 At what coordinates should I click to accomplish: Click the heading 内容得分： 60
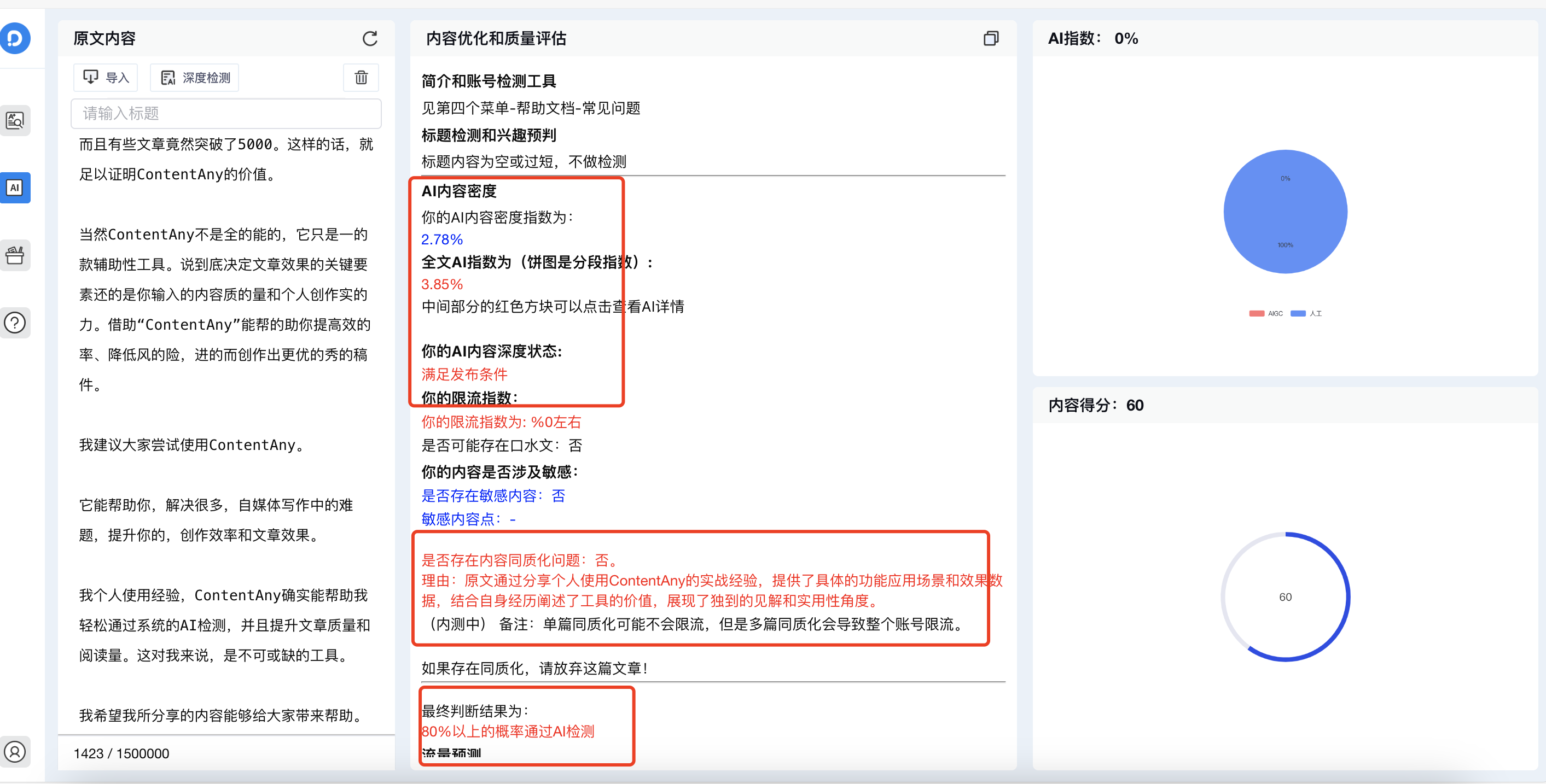click(x=1096, y=406)
